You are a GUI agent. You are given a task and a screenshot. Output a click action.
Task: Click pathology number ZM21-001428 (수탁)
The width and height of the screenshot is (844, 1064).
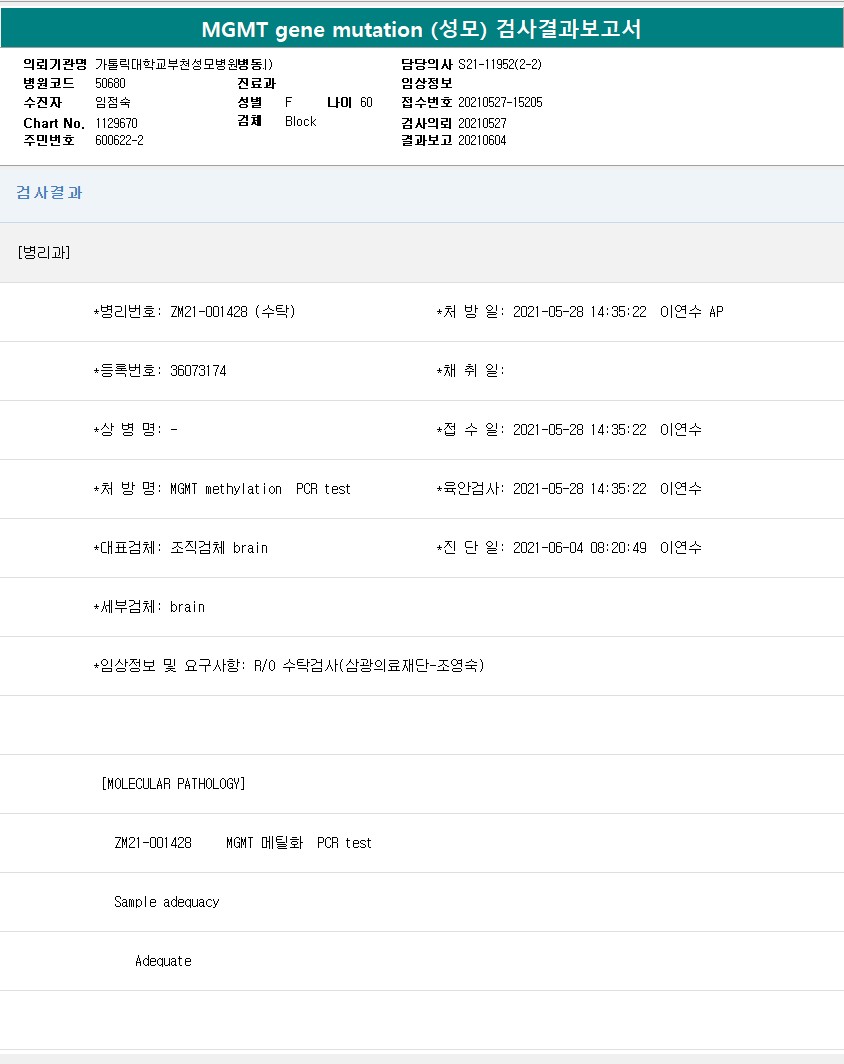(232, 312)
